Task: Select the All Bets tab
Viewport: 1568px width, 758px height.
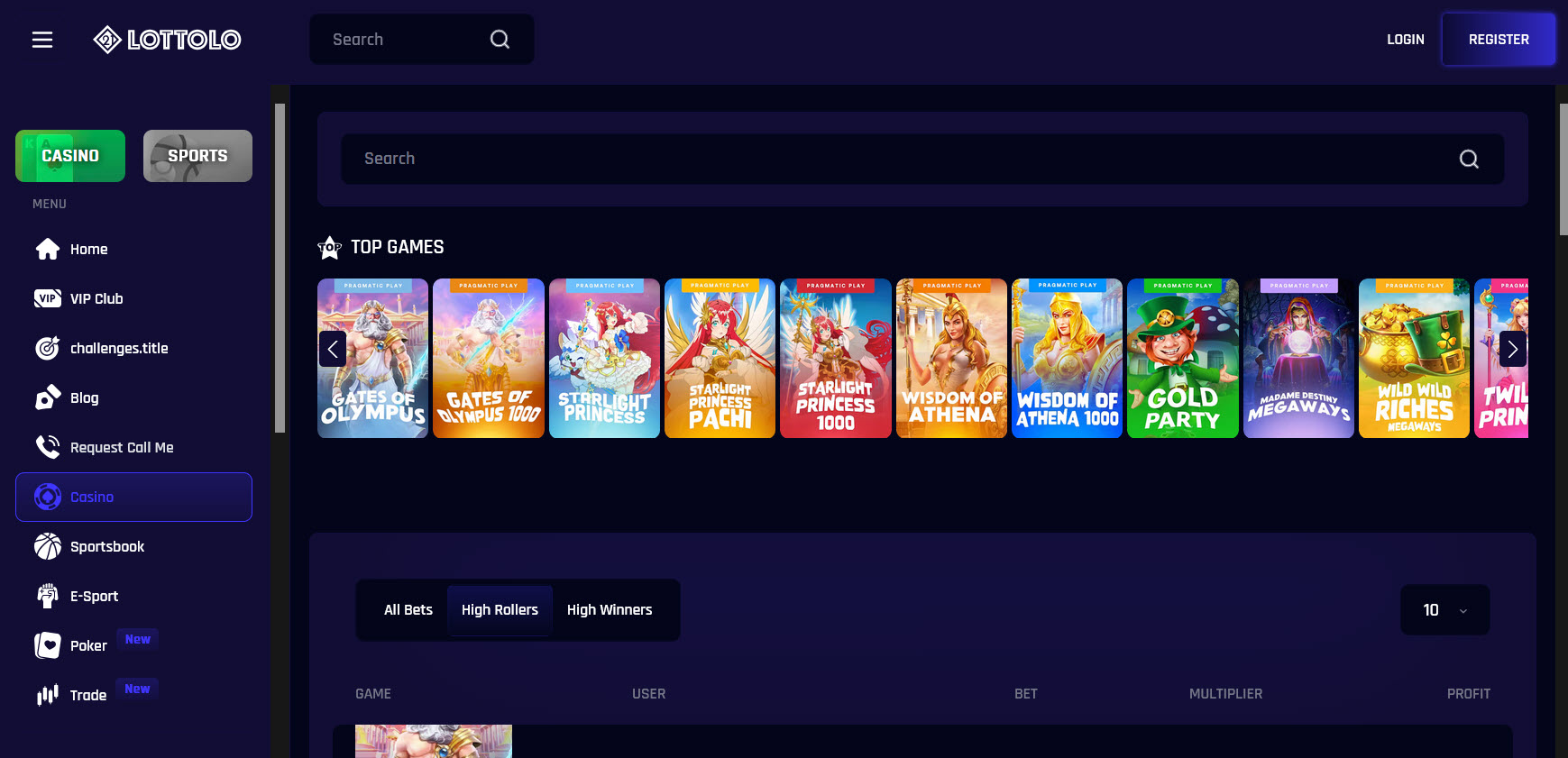Action: point(408,610)
